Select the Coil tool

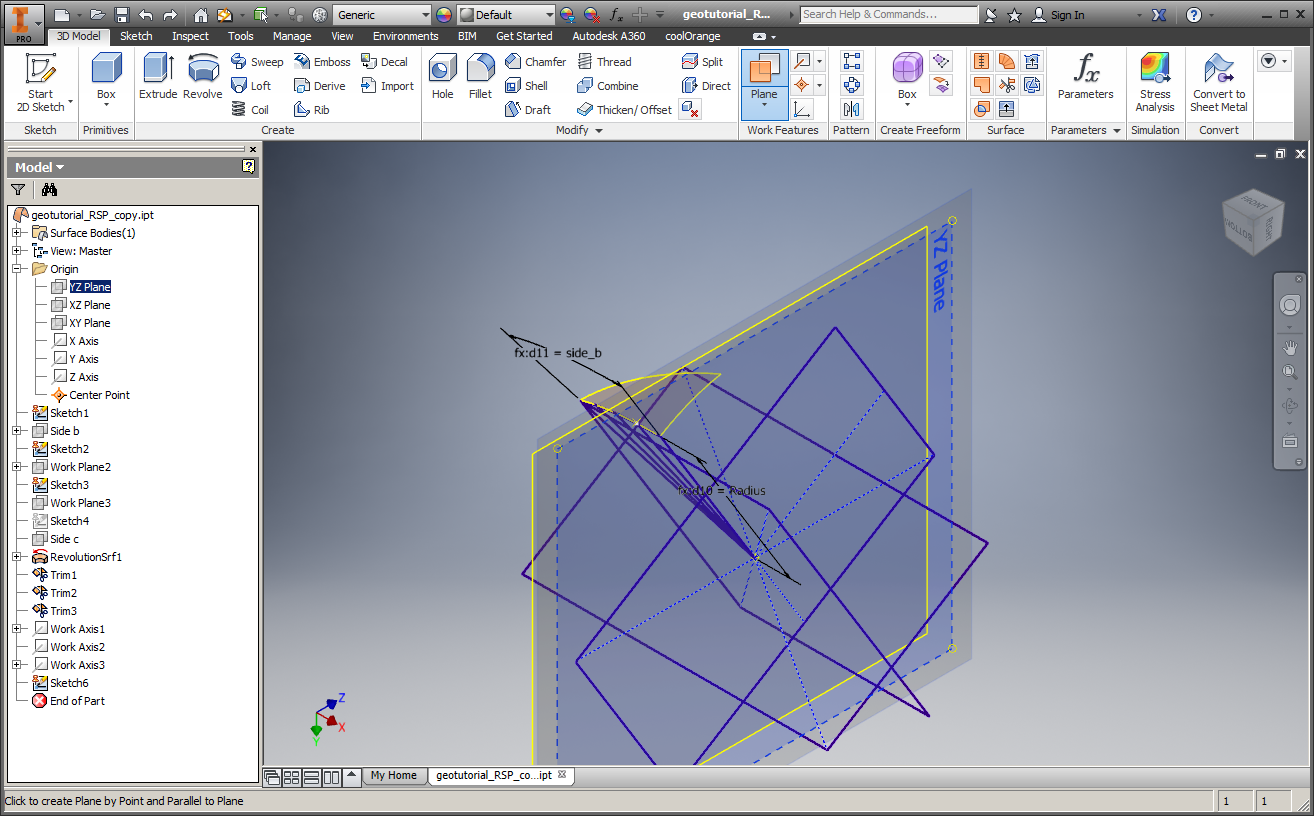point(250,110)
